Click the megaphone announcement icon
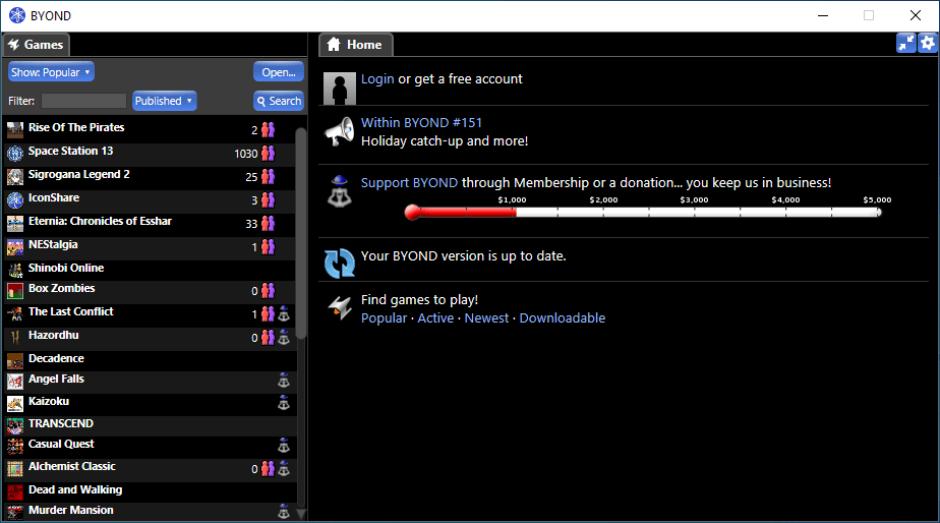The height and width of the screenshot is (523, 940). pos(339,131)
